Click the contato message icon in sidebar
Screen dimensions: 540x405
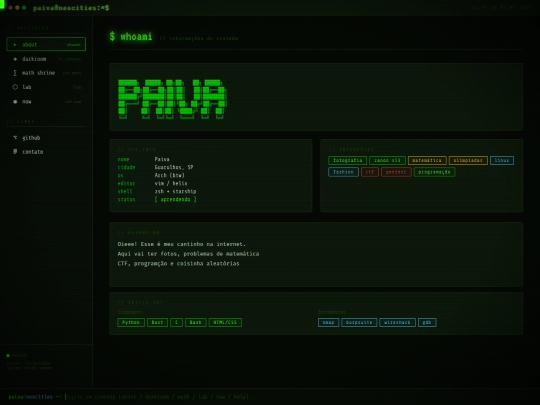tap(15, 152)
